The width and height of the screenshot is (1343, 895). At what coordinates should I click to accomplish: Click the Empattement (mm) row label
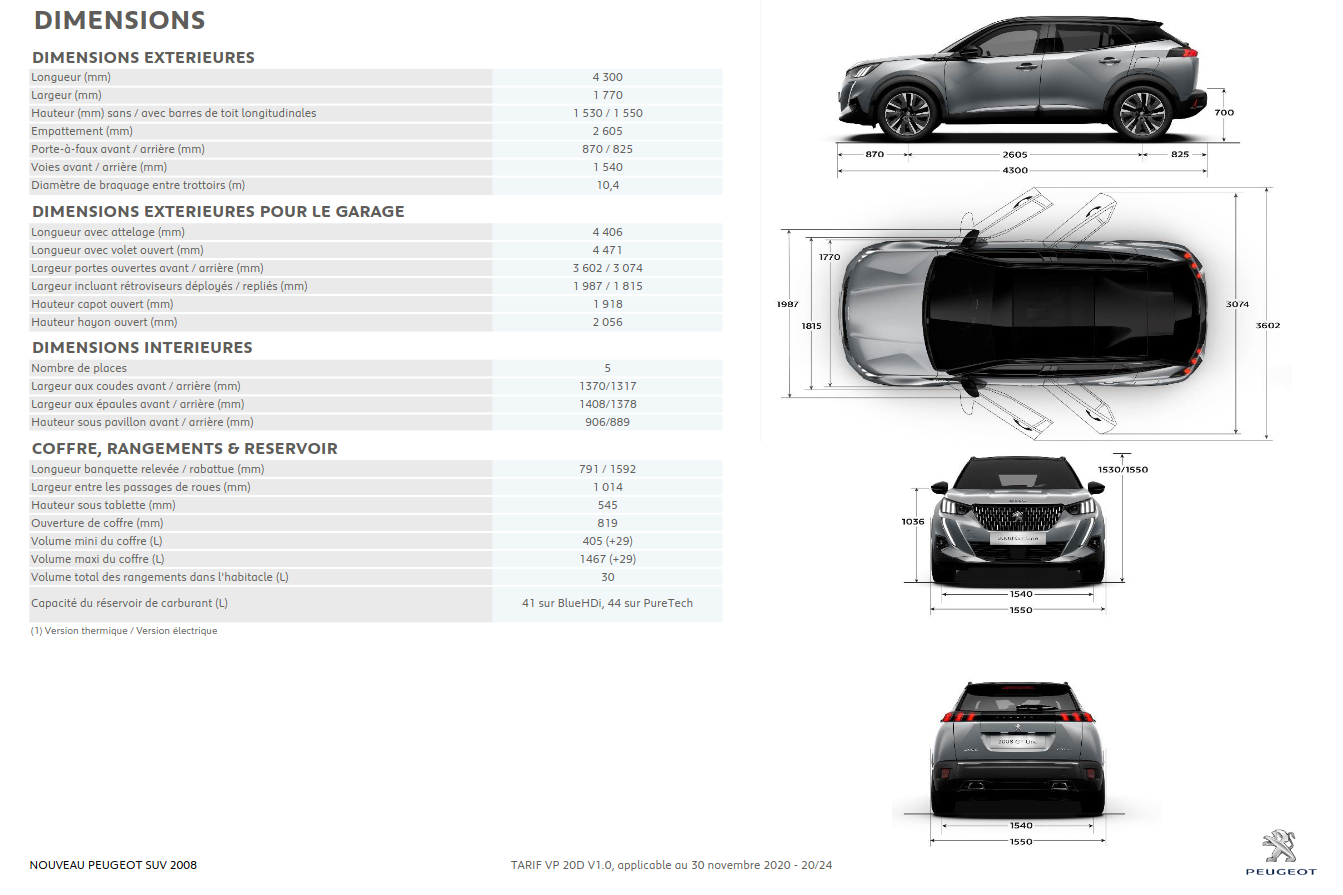pyautogui.click(x=82, y=131)
